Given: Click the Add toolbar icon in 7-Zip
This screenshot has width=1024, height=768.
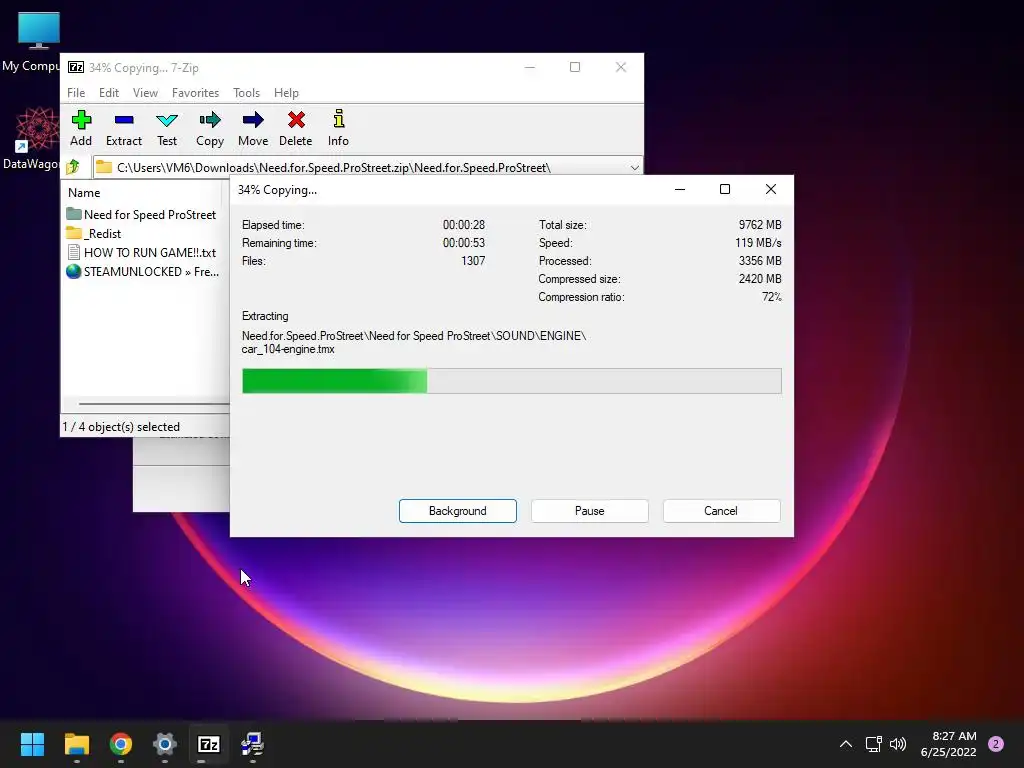Looking at the screenshot, I should coord(81,128).
